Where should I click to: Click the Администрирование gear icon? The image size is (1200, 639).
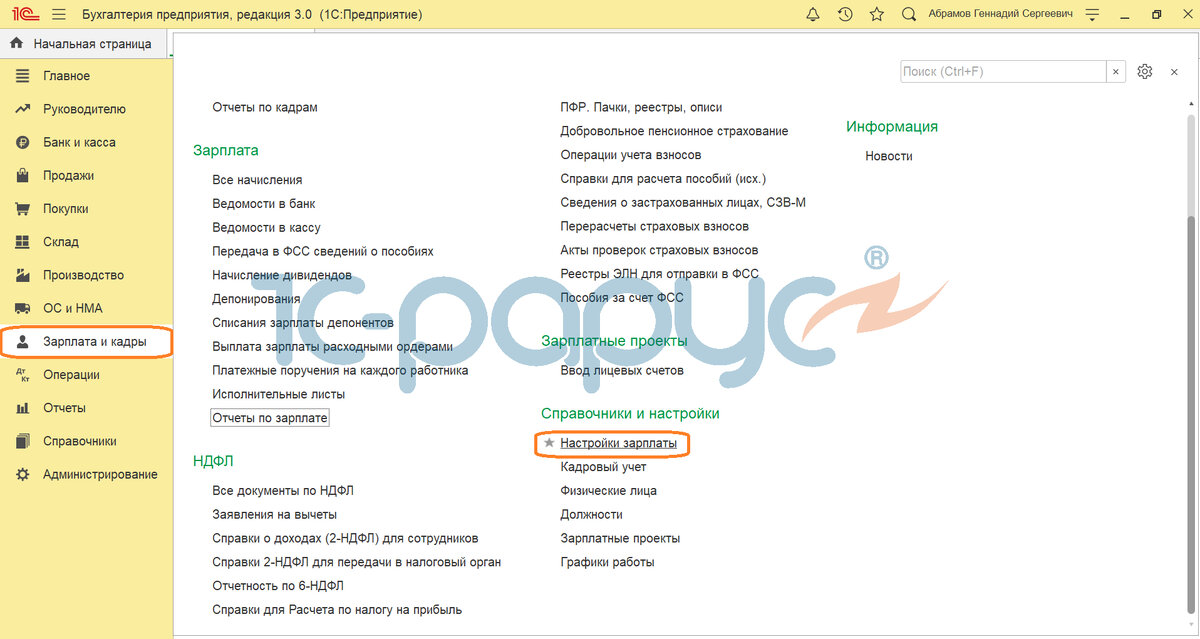(x=22, y=474)
